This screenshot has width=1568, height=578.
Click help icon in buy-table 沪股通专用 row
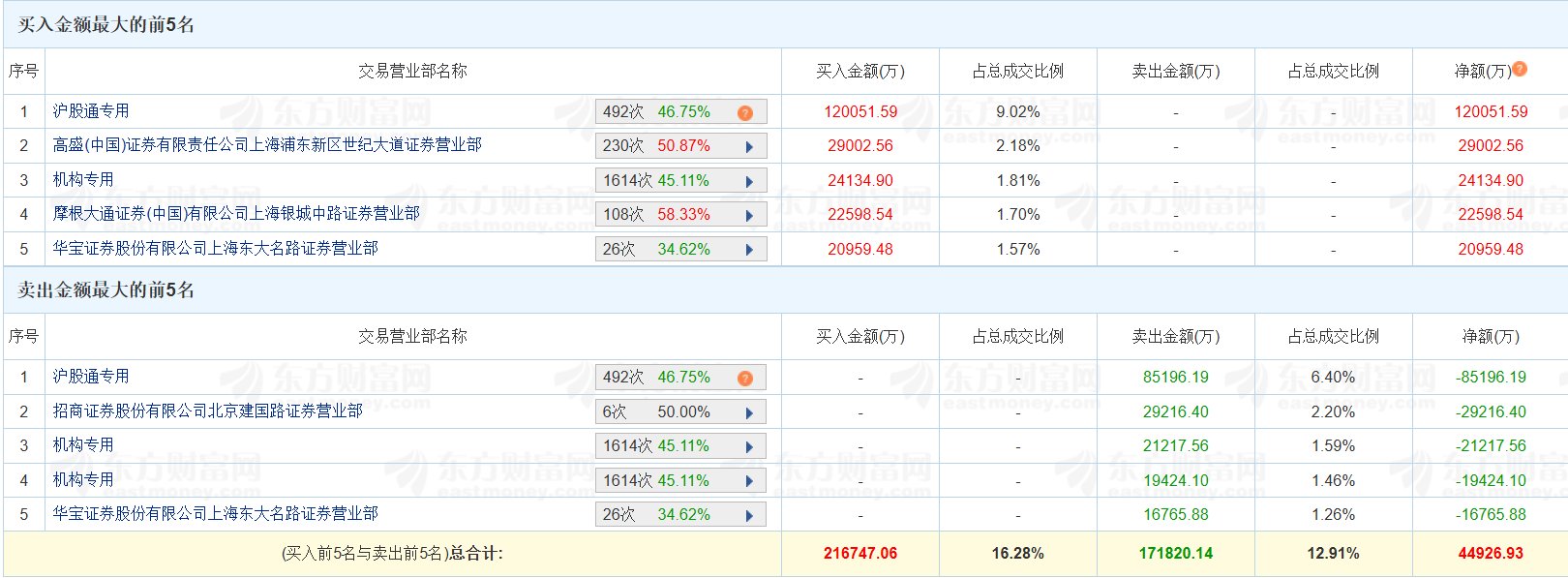click(x=744, y=112)
